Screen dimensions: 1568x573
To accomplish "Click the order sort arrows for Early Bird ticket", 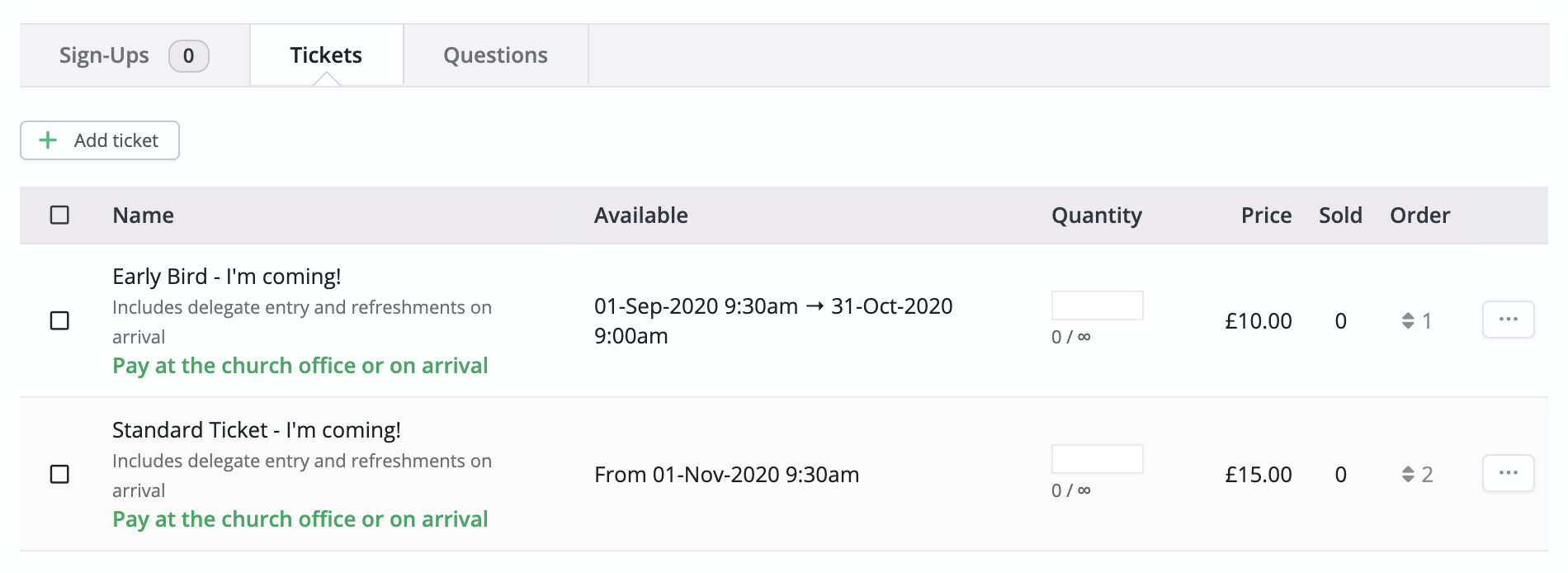I will click(1408, 320).
